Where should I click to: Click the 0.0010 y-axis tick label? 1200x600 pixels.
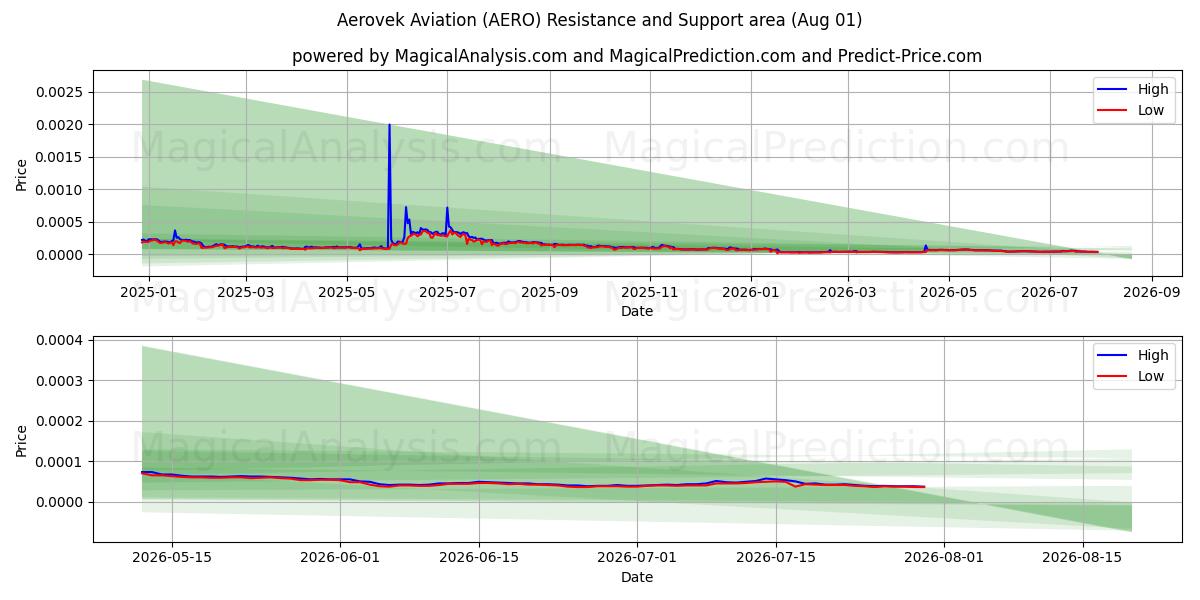point(58,190)
